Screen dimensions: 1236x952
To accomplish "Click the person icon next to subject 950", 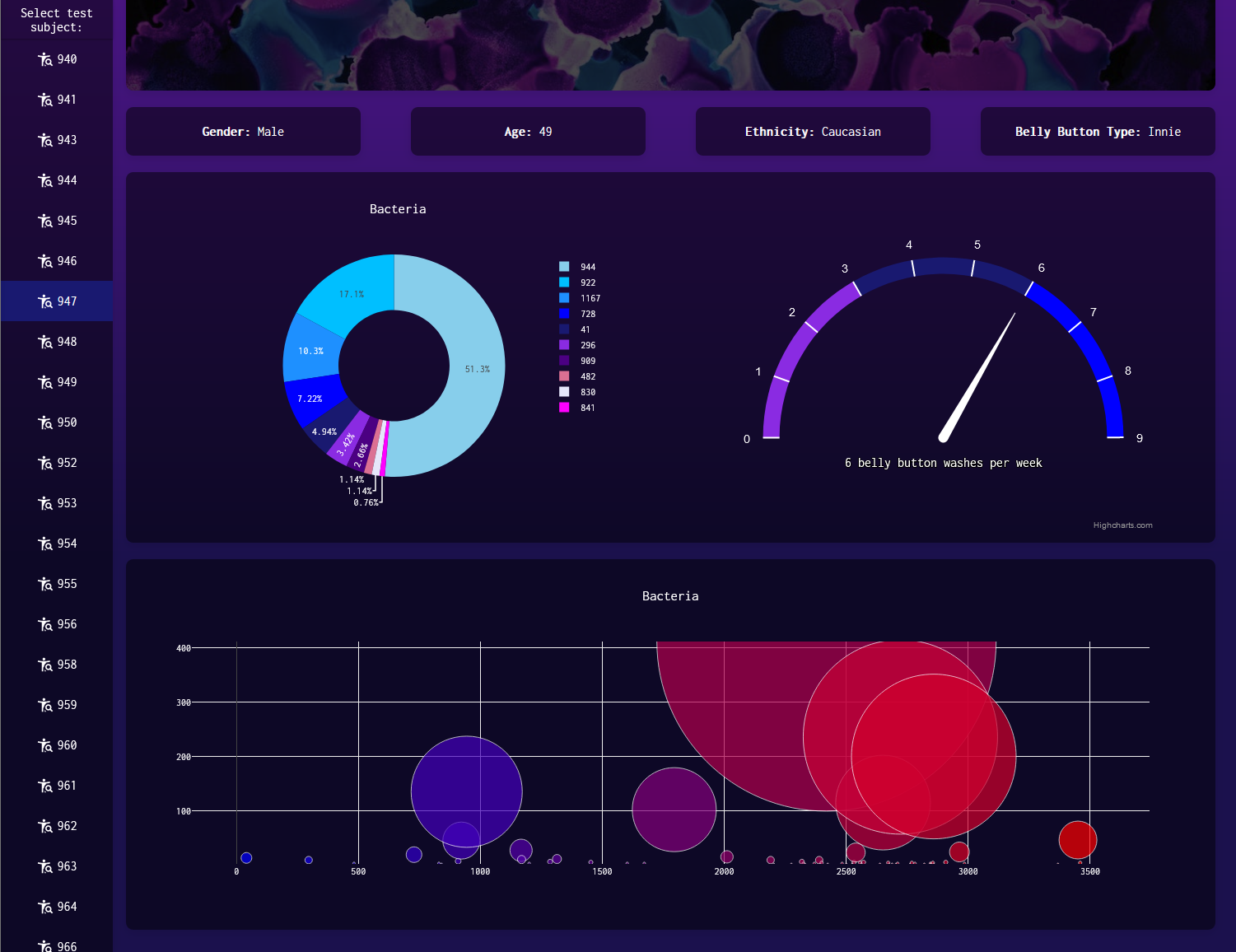I will coord(45,422).
